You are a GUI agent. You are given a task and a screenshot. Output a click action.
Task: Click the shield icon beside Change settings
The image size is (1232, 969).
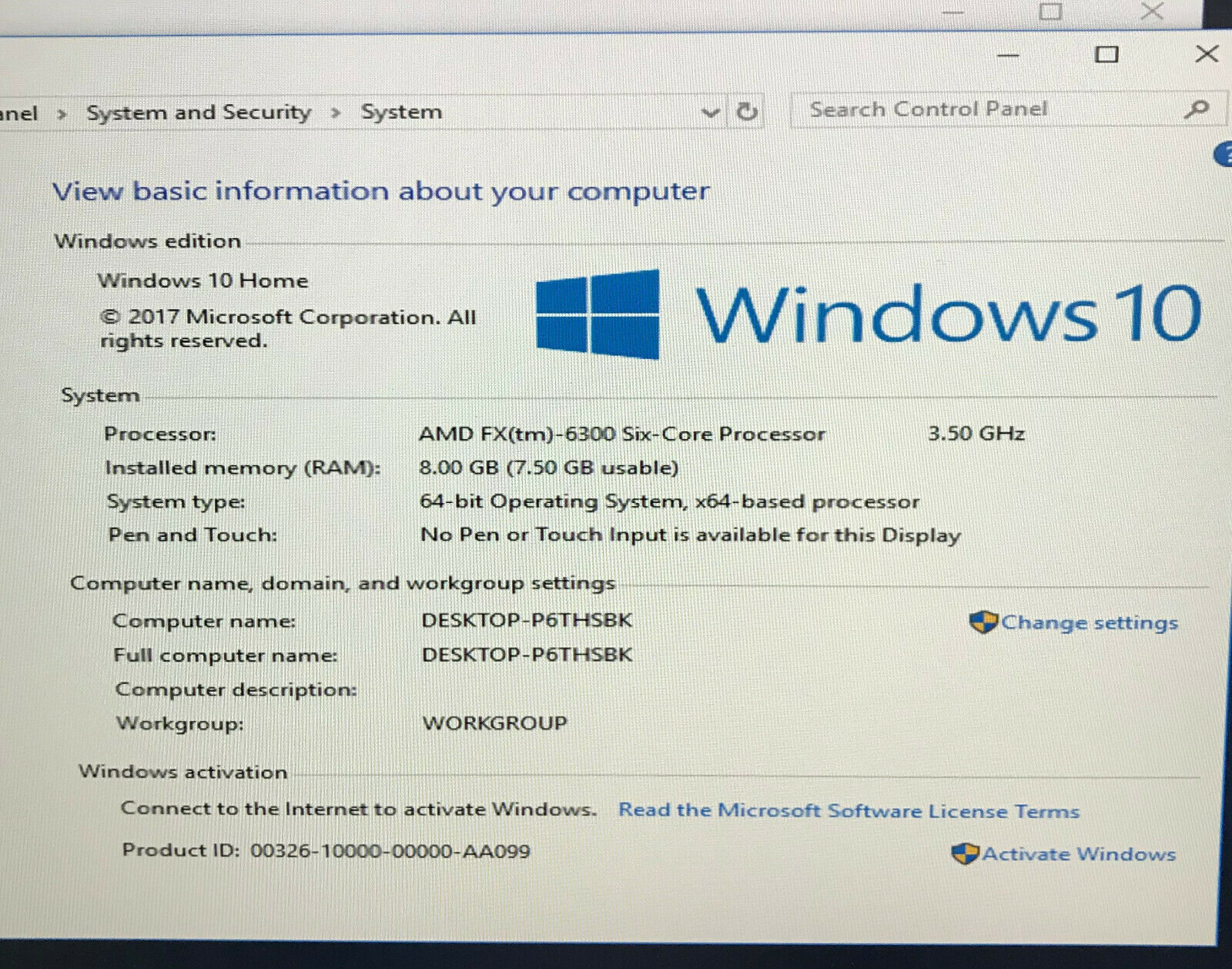(x=983, y=622)
